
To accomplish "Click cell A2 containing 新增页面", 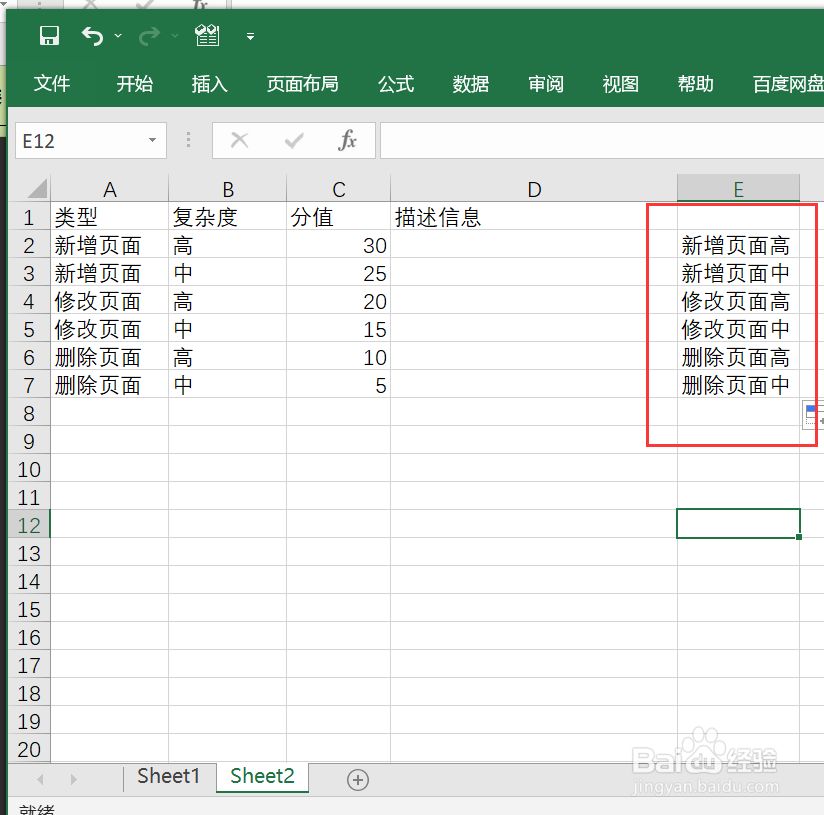I will [x=109, y=244].
